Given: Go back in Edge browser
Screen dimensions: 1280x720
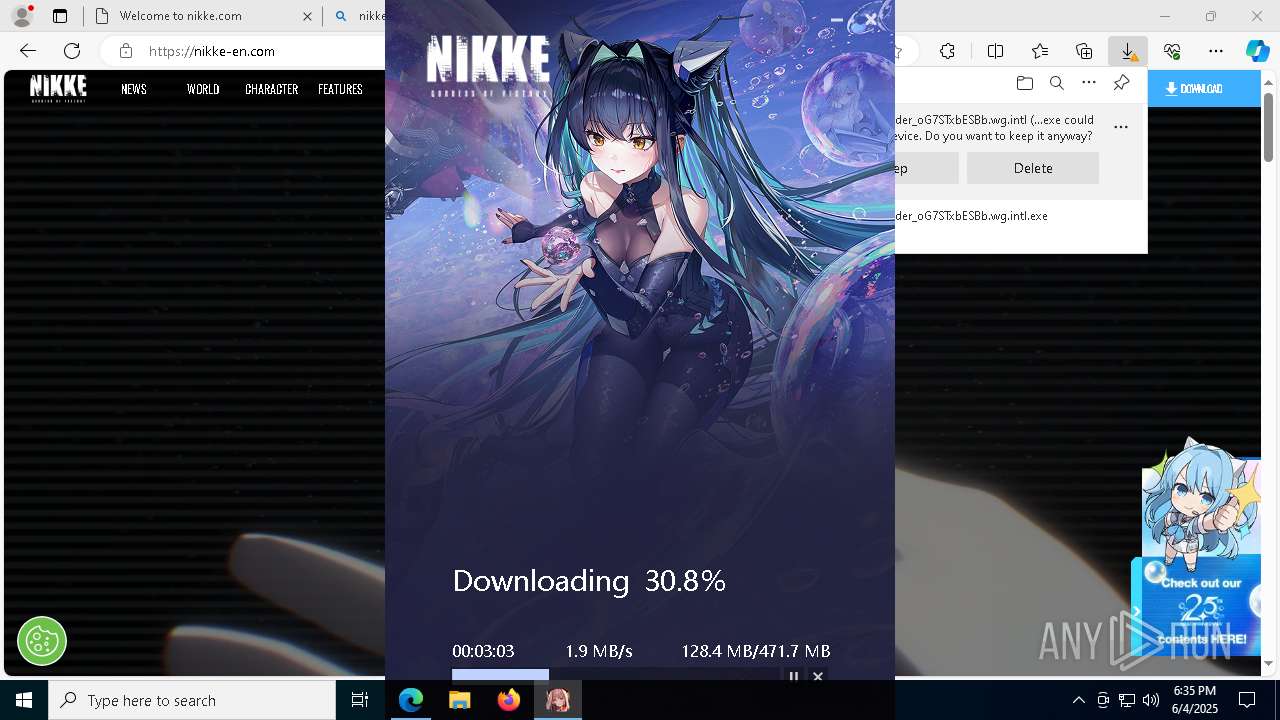Looking at the screenshot, I should [28, 51].
